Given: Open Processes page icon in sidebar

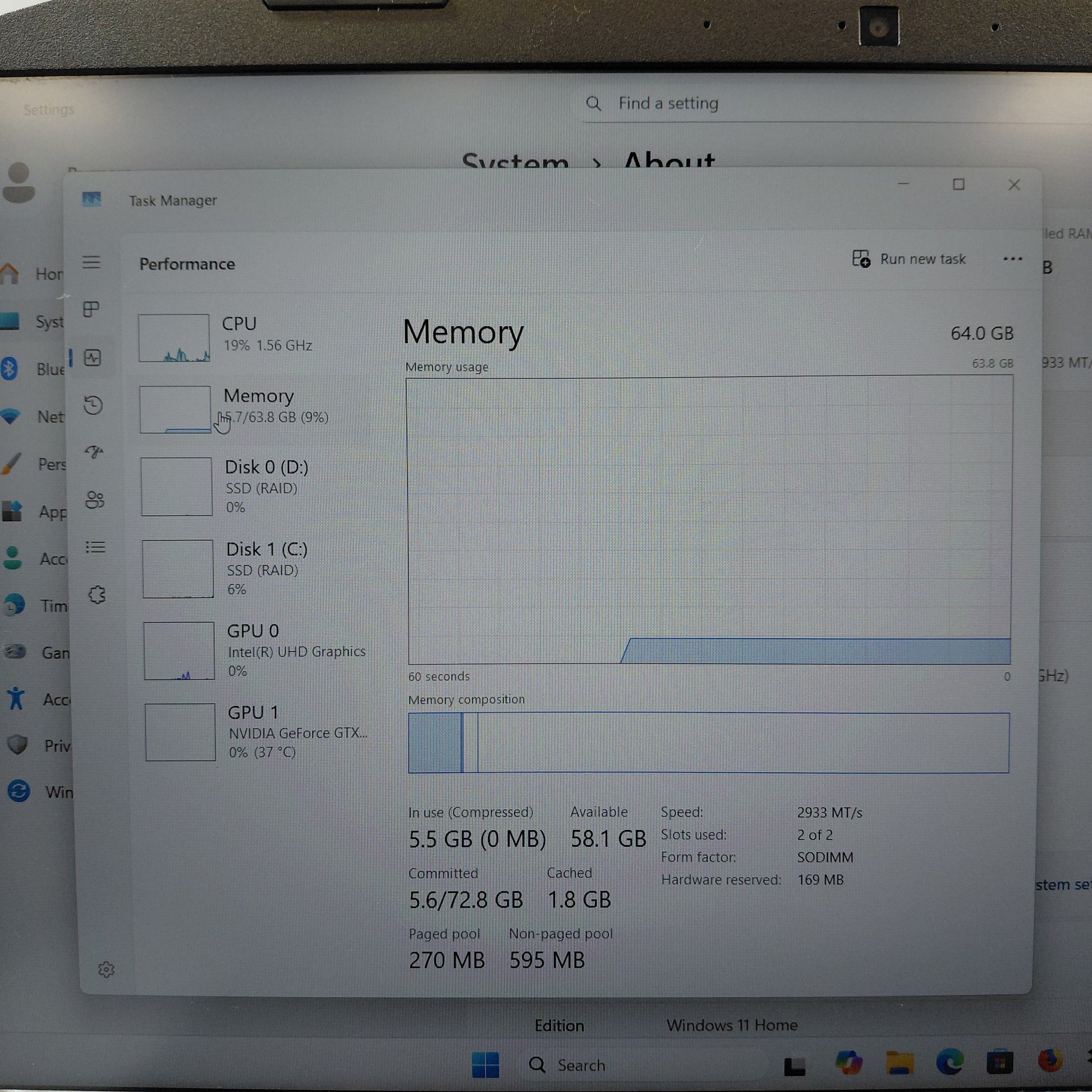Looking at the screenshot, I should coord(91,309).
